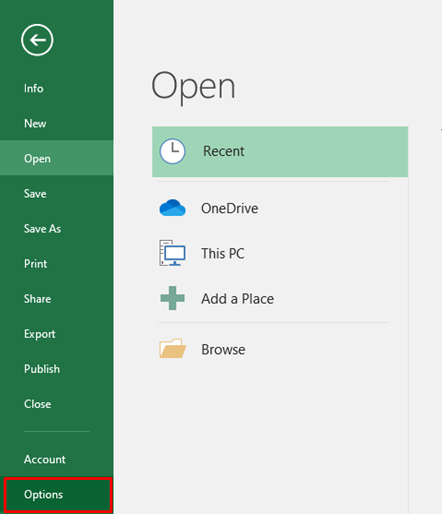Open the Account page
The width and height of the screenshot is (442, 514).
(57, 459)
